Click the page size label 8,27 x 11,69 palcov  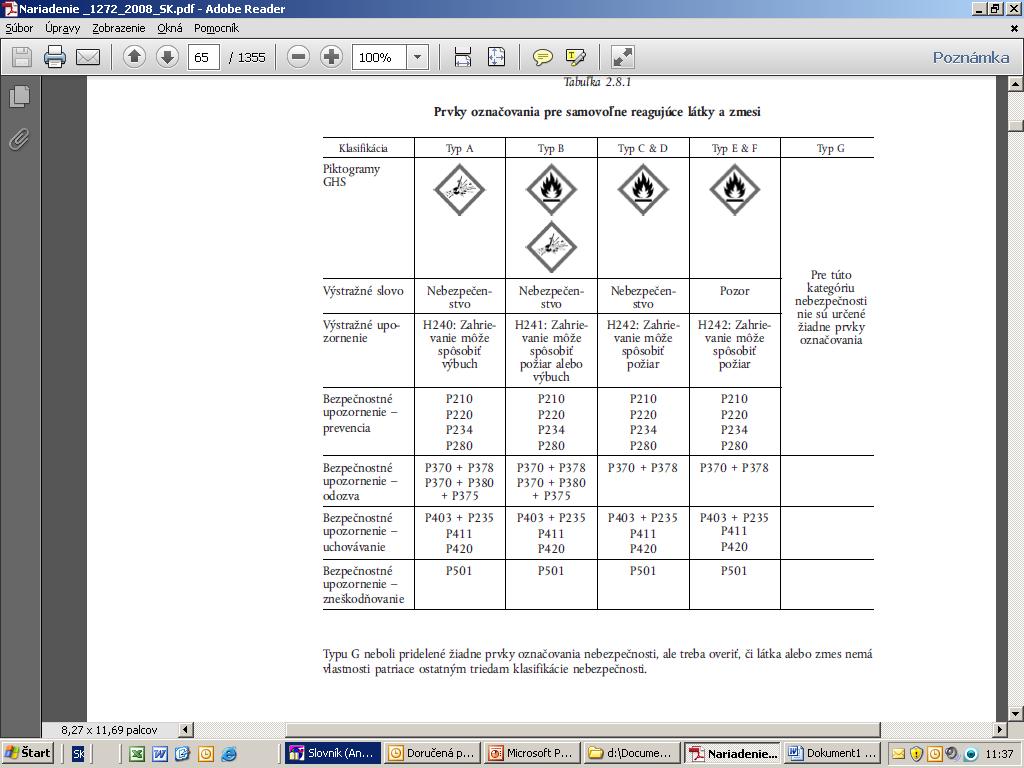(x=109, y=730)
